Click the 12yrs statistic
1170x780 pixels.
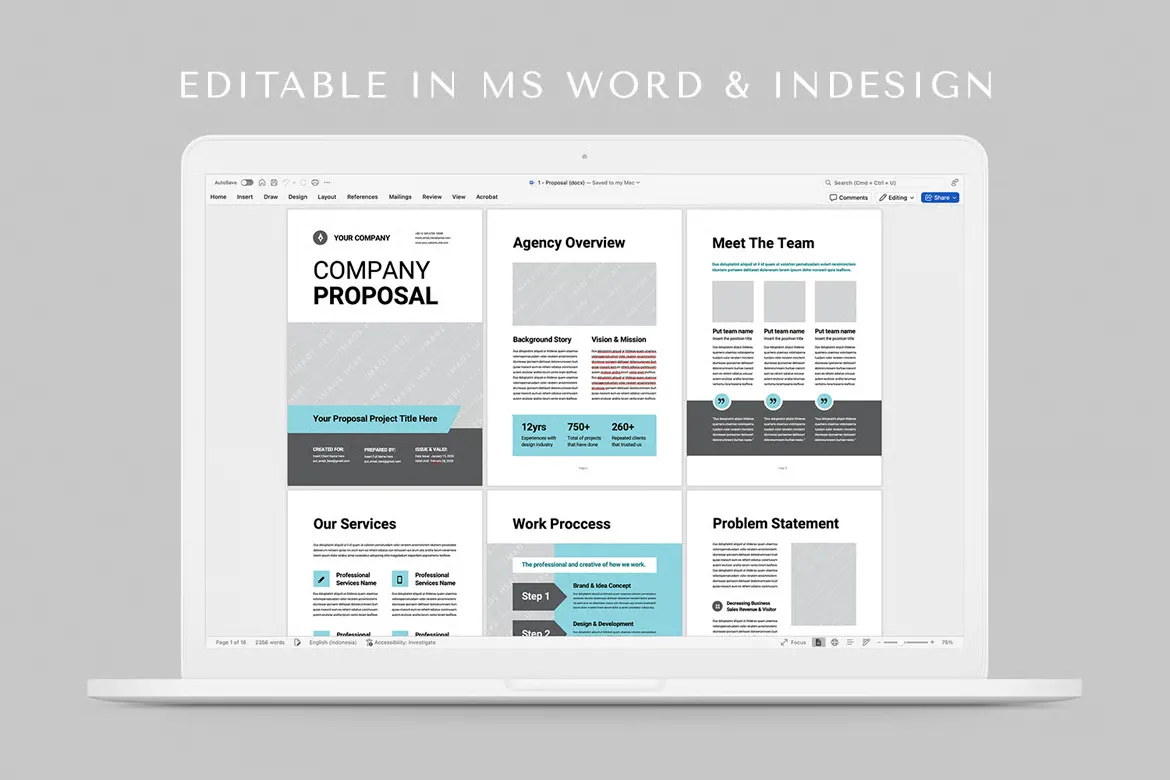pos(538,434)
